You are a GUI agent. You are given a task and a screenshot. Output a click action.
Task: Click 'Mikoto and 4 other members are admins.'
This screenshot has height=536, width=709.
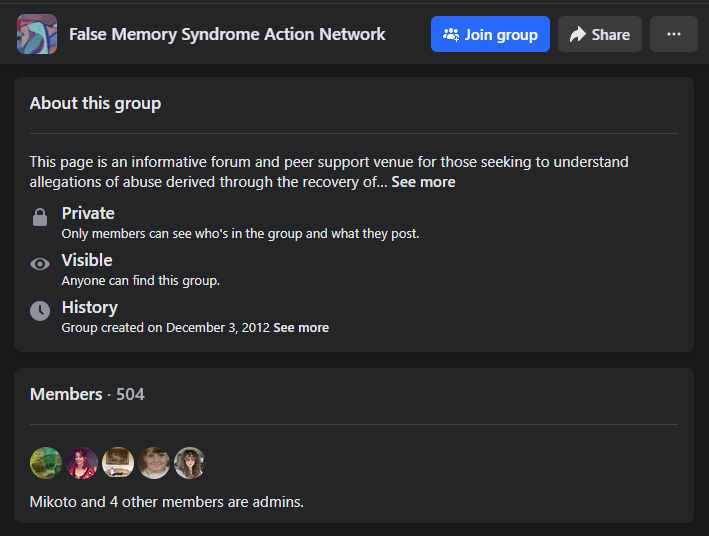tap(166, 502)
